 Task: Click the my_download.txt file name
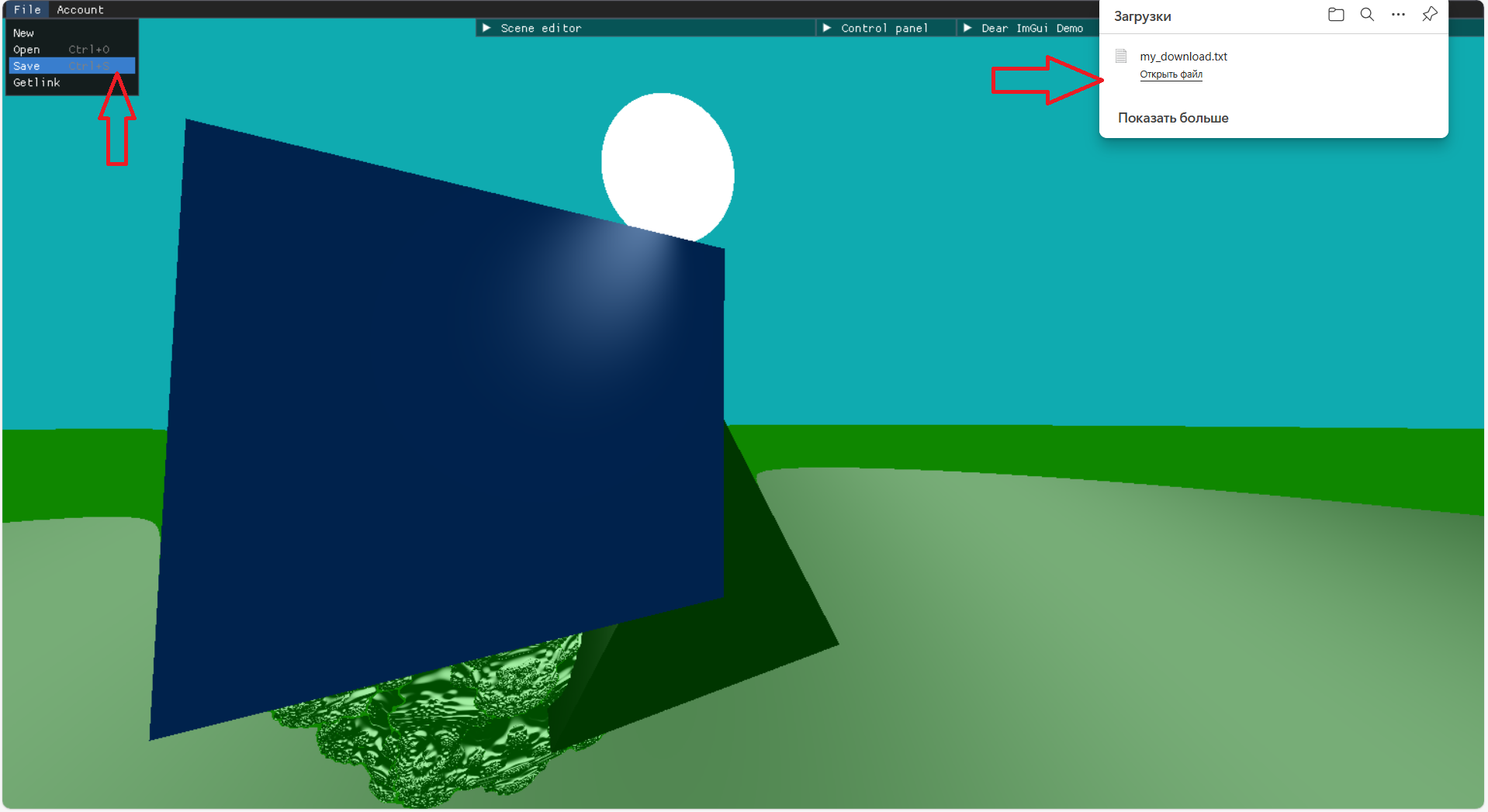[x=1183, y=57]
